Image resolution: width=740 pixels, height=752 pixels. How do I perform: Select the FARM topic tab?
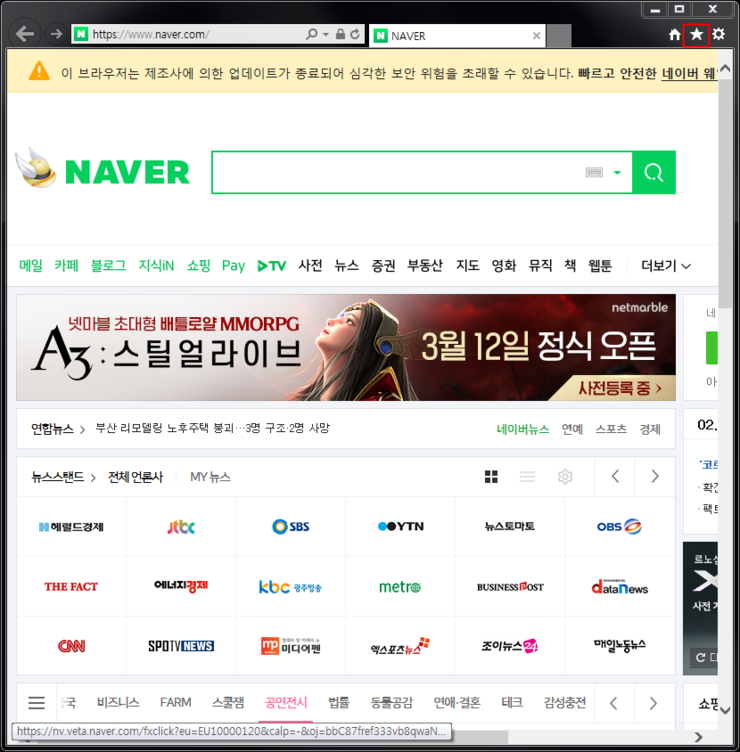[x=176, y=703]
